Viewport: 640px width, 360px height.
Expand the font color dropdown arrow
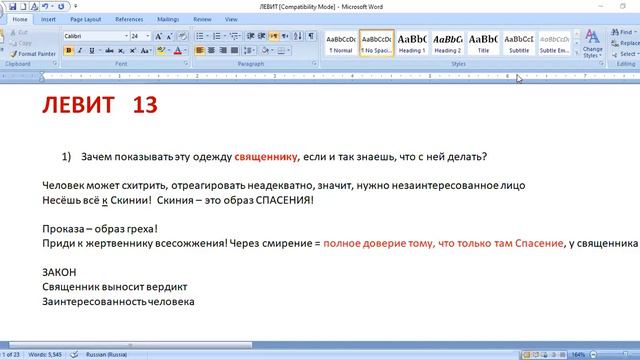185,51
